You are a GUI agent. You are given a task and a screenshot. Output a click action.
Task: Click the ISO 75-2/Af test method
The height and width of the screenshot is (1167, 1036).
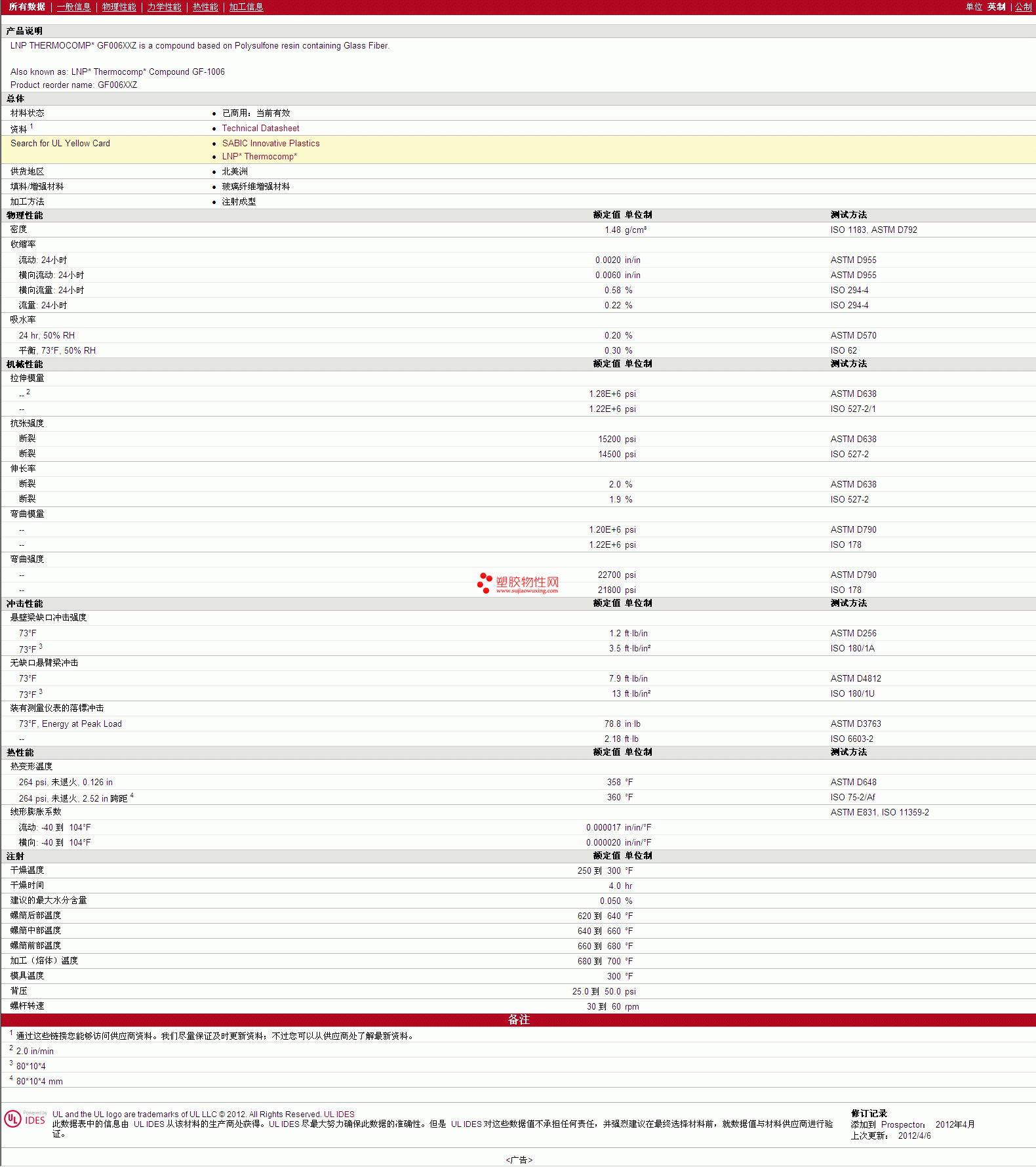tap(852, 798)
